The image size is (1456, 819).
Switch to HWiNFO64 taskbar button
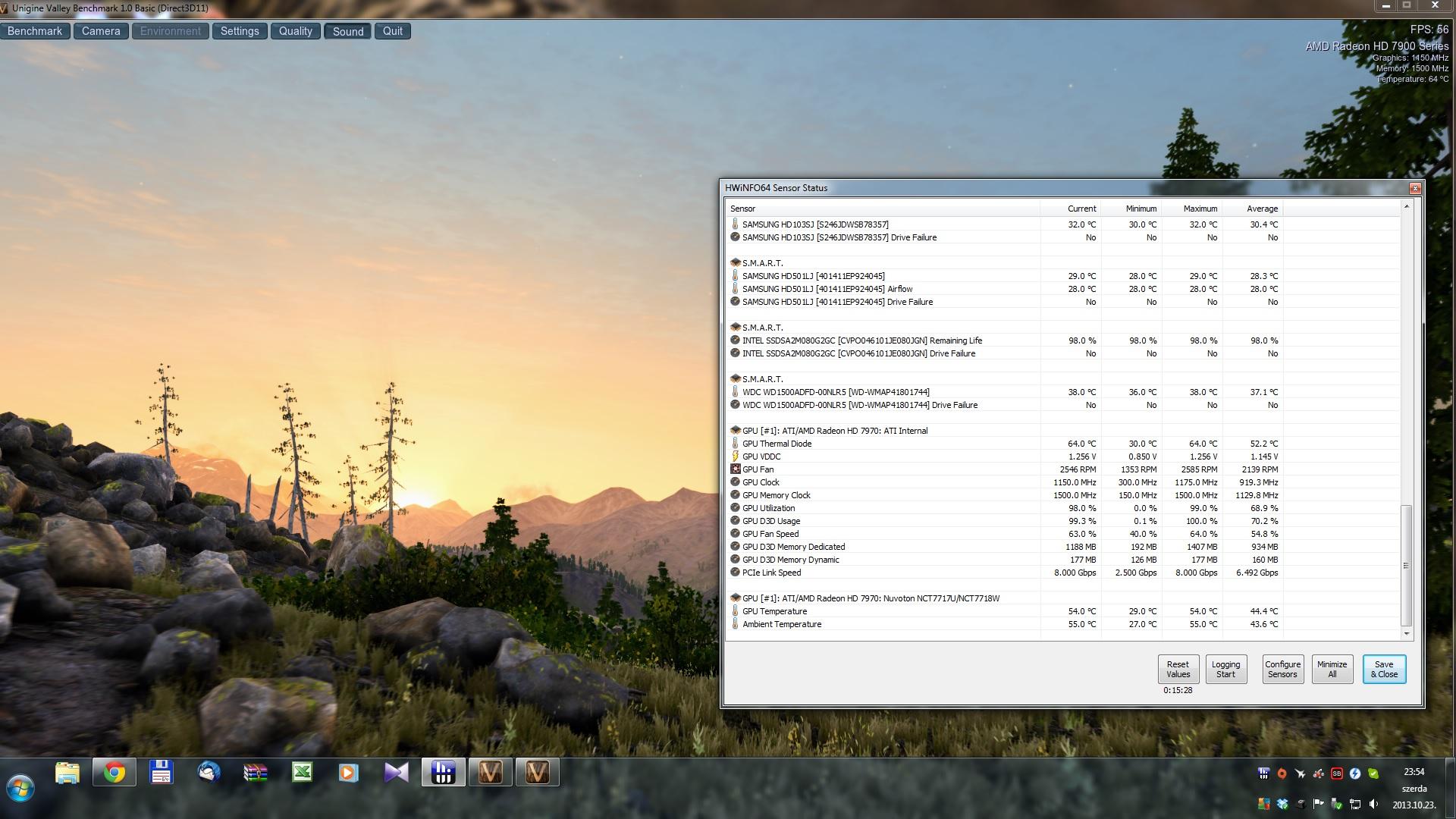pyautogui.click(x=444, y=773)
